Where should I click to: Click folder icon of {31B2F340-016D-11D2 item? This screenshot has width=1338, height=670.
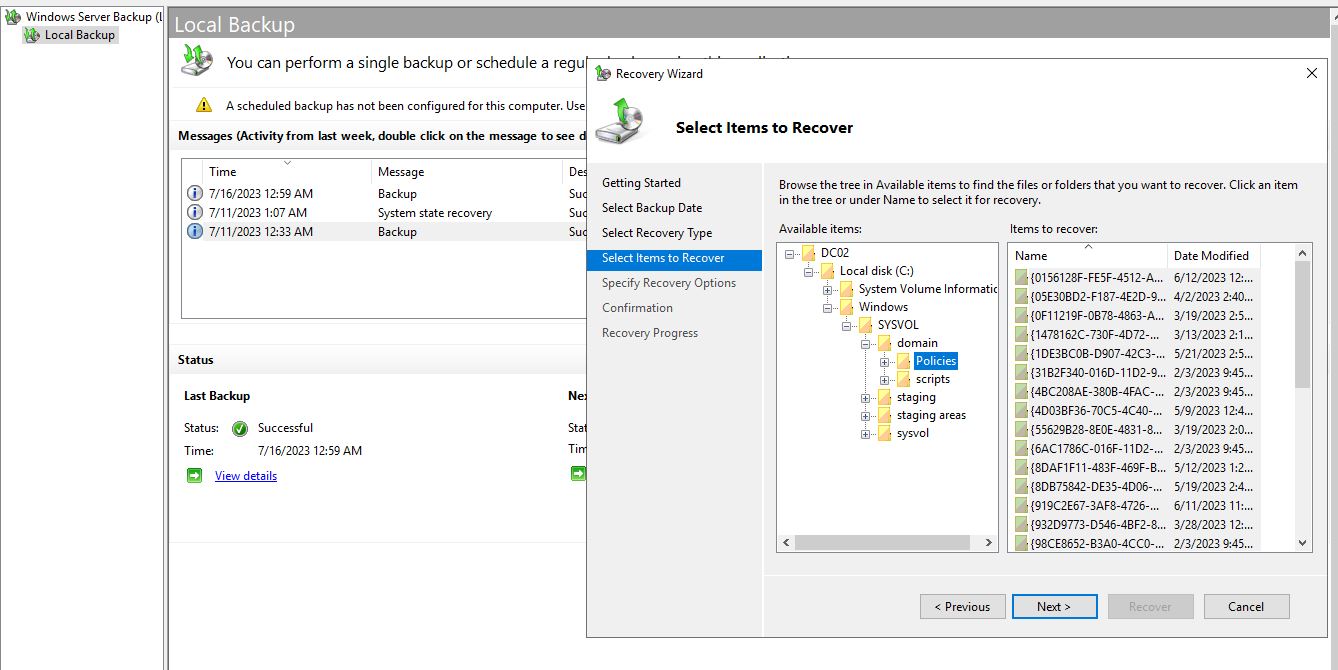1021,372
